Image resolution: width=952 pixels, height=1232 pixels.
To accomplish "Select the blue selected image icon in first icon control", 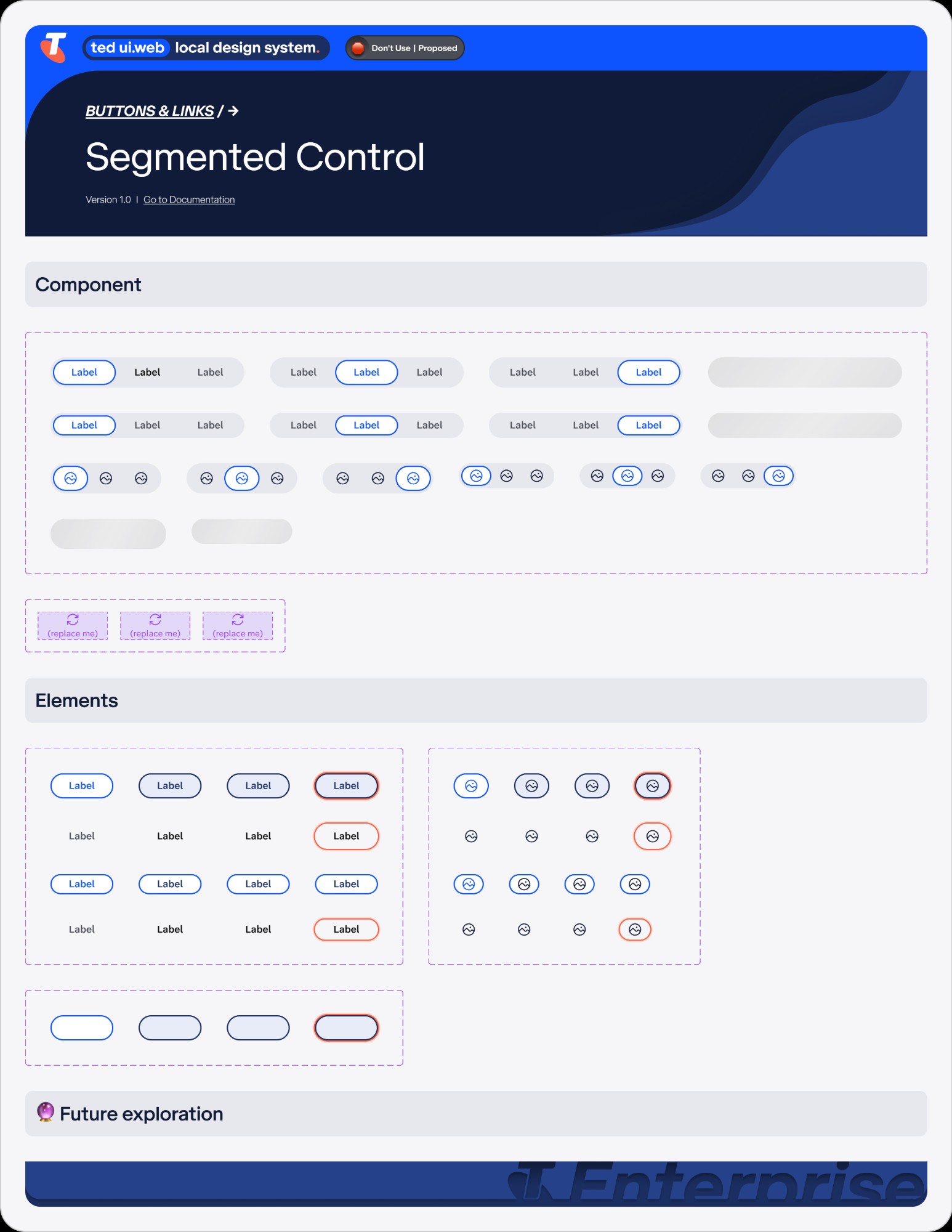I will tap(70, 478).
